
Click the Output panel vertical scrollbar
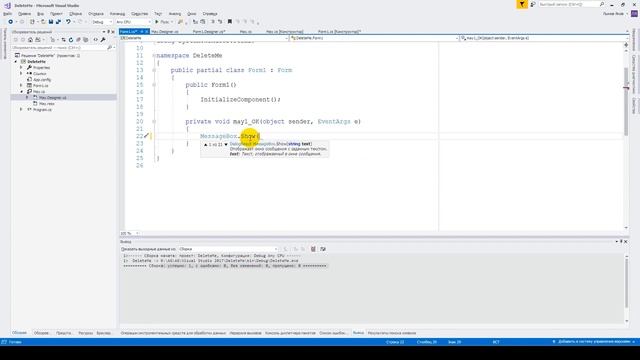tap(627, 288)
